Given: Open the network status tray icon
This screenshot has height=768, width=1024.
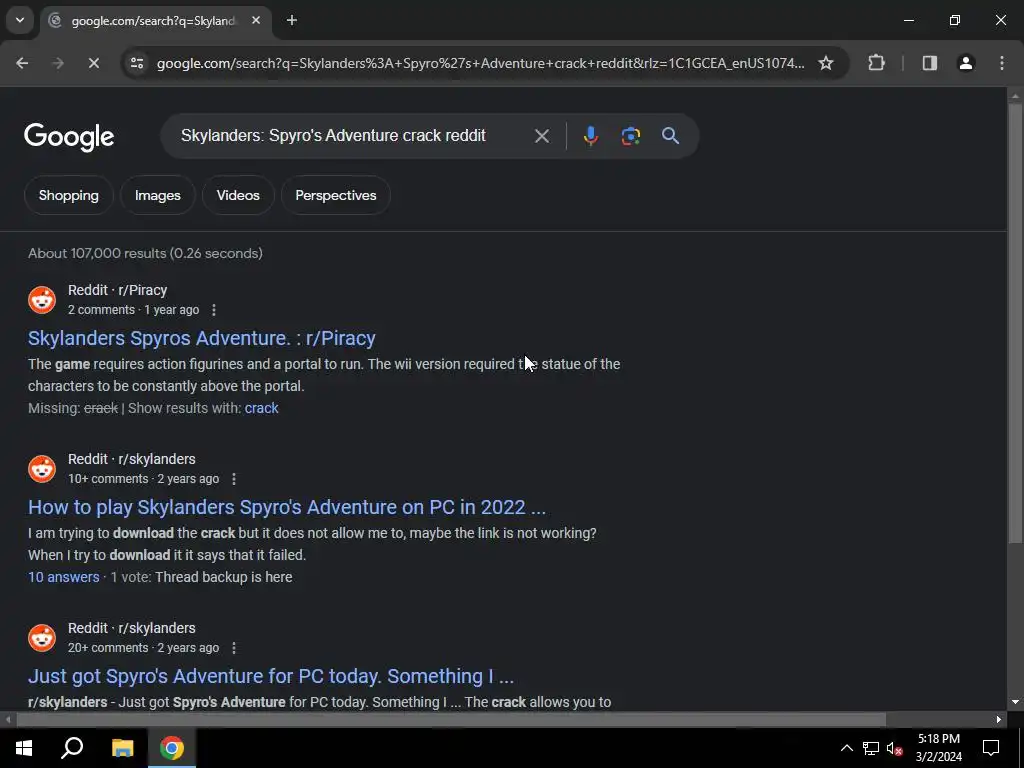Looking at the screenshot, I should coord(871,748).
